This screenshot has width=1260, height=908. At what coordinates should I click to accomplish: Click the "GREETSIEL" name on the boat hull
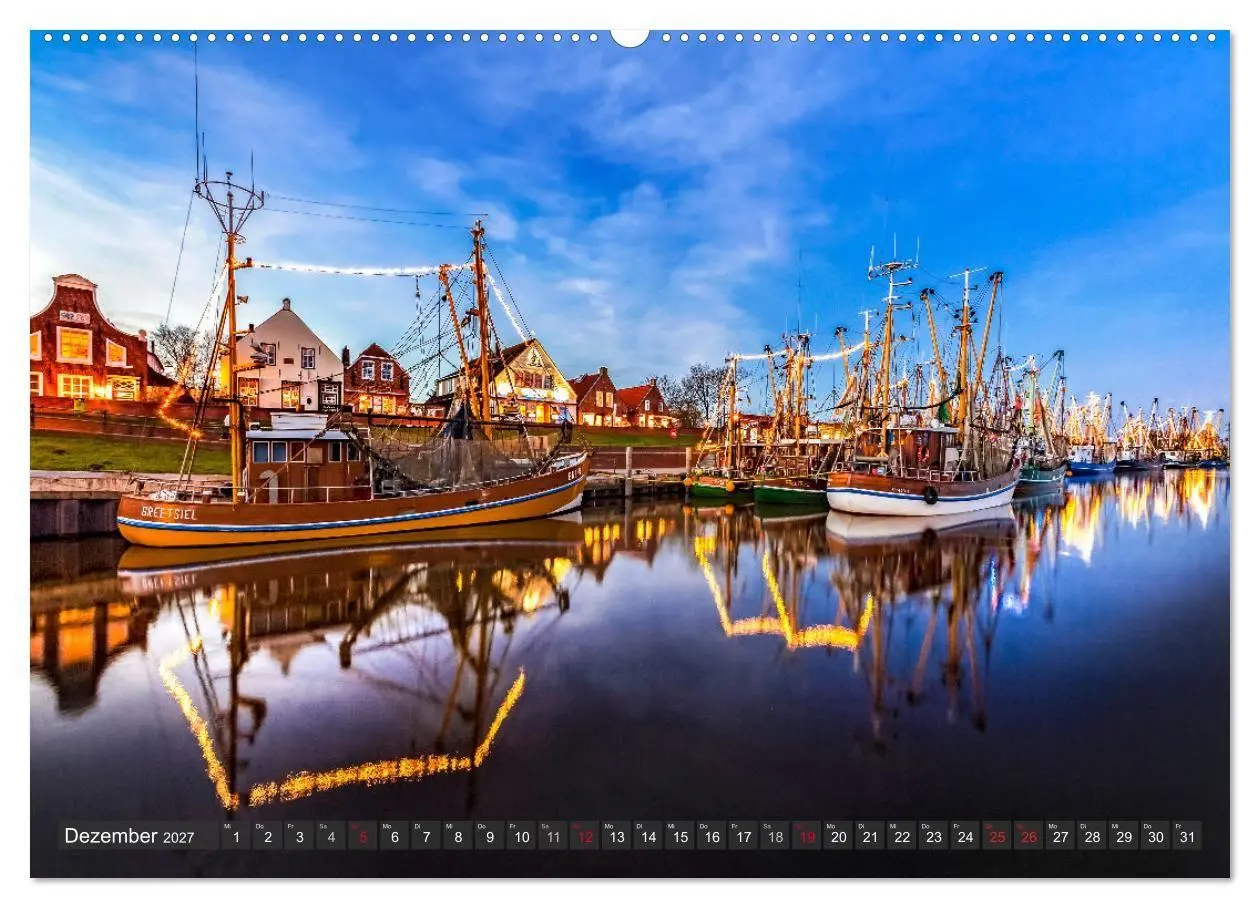point(168,513)
